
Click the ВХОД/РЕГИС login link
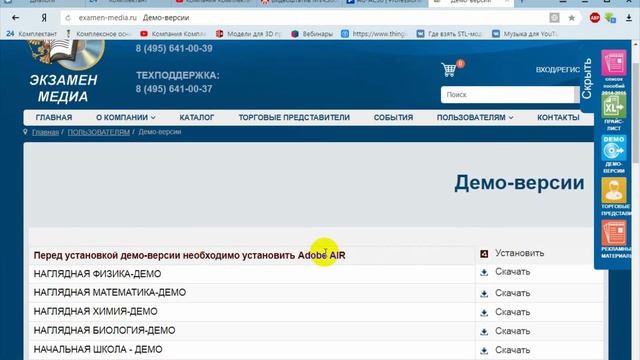click(x=558, y=70)
